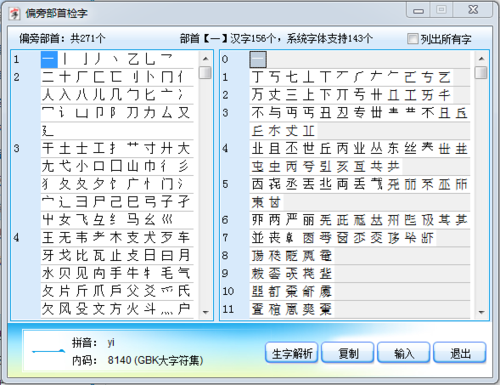This screenshot has height=385, width=500.
Task: Click the character list scroll-up arrow
Action: (x=481, y=59)
